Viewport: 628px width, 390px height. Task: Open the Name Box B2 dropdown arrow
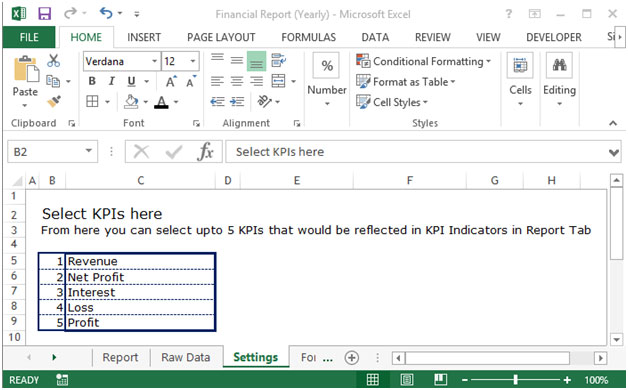(89, 151)
